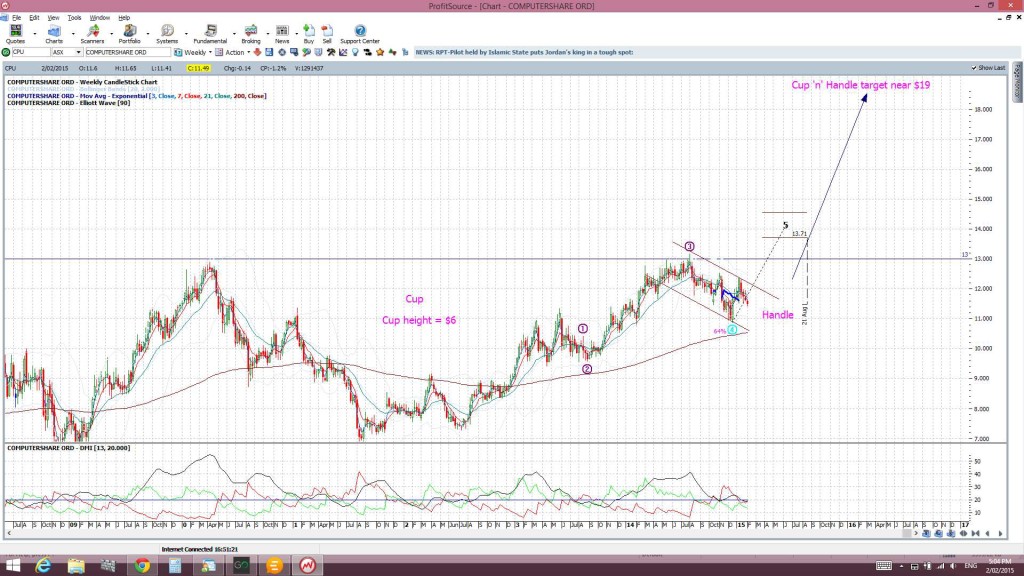Click the blue floppy disk save icon
Screen dimensions: 1024x576
pos(269,52)
